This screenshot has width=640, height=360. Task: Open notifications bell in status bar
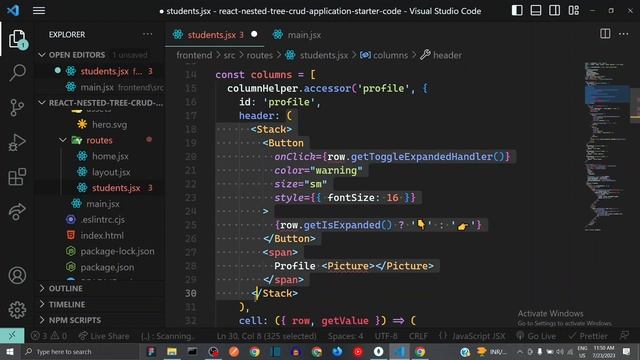click(624, 336)
